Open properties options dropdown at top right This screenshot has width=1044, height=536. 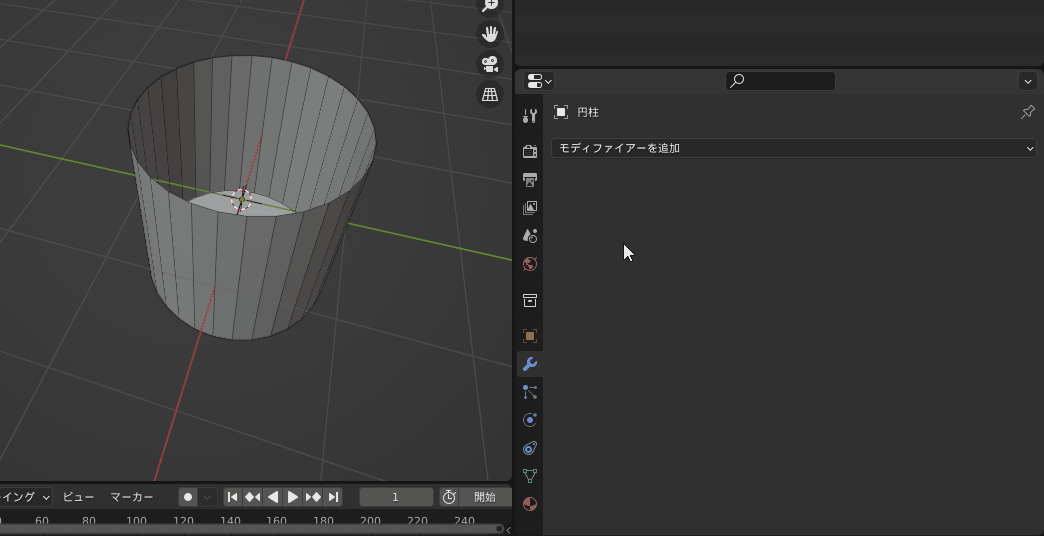pyautogui.click(x=1027, y=81)
